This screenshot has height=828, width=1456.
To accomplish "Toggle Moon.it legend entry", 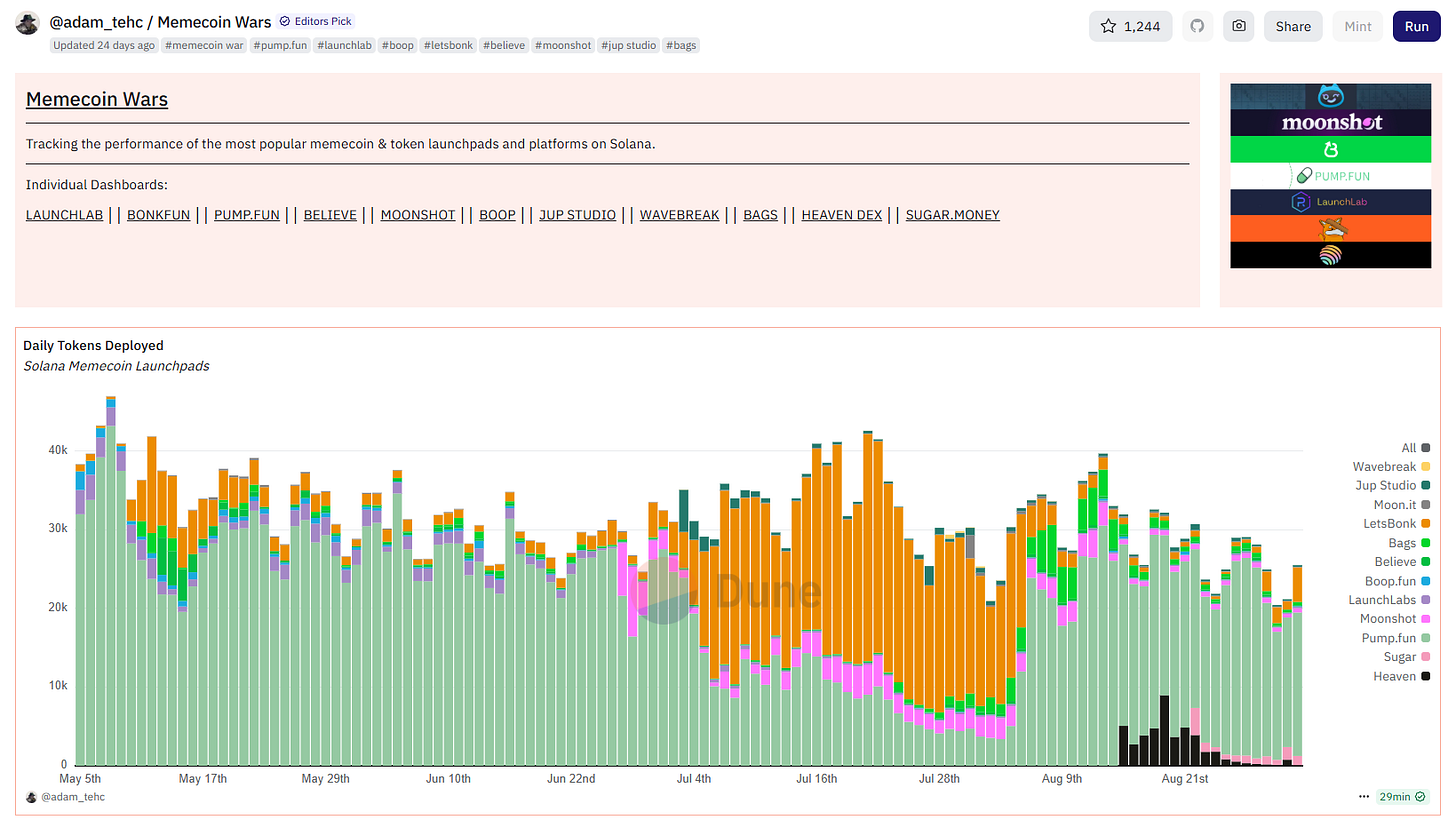I will (x=1401, y=505).
